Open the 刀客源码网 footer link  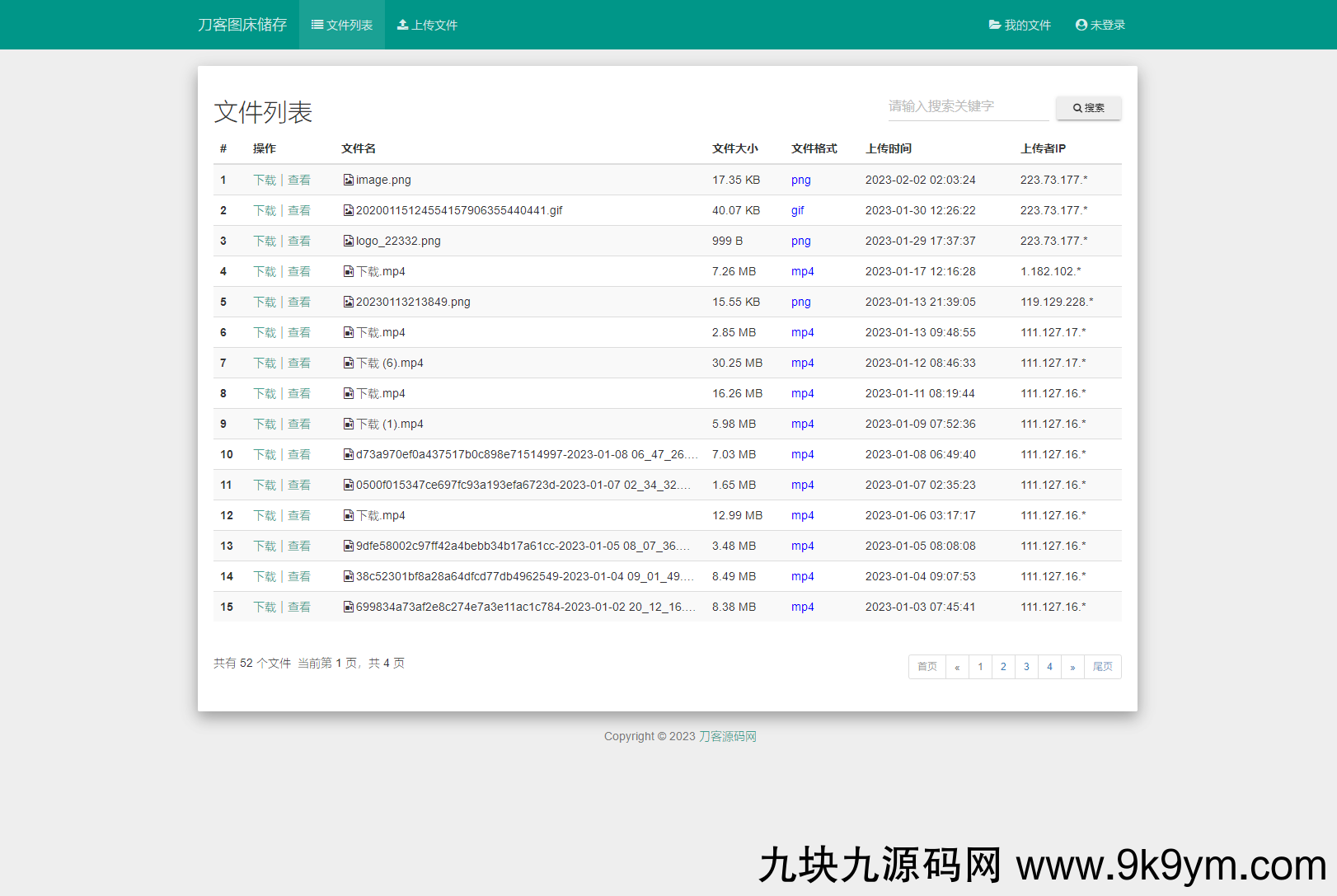(x=727, y=736)
